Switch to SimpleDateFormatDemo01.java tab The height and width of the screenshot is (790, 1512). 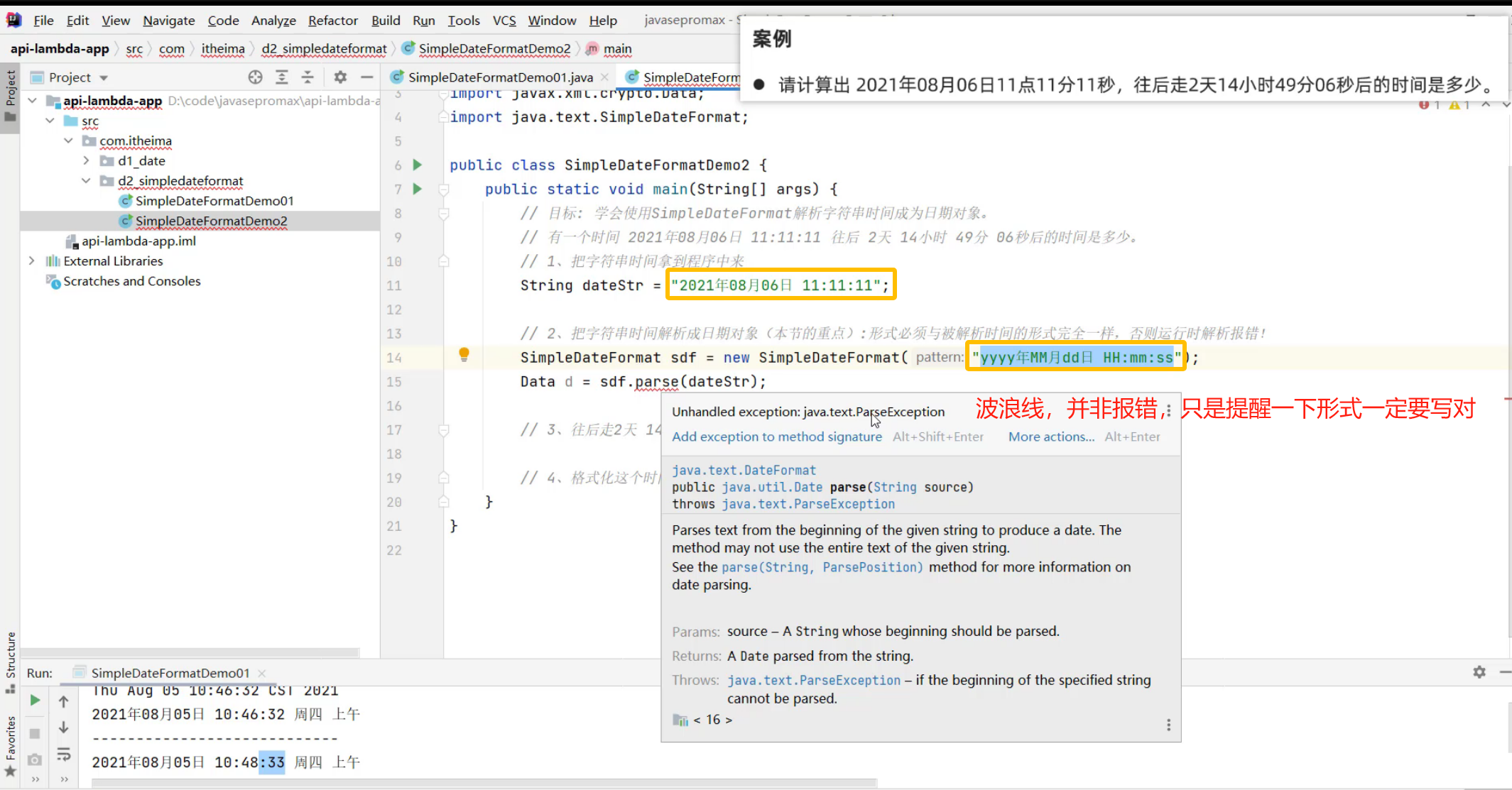click(500, 77)
